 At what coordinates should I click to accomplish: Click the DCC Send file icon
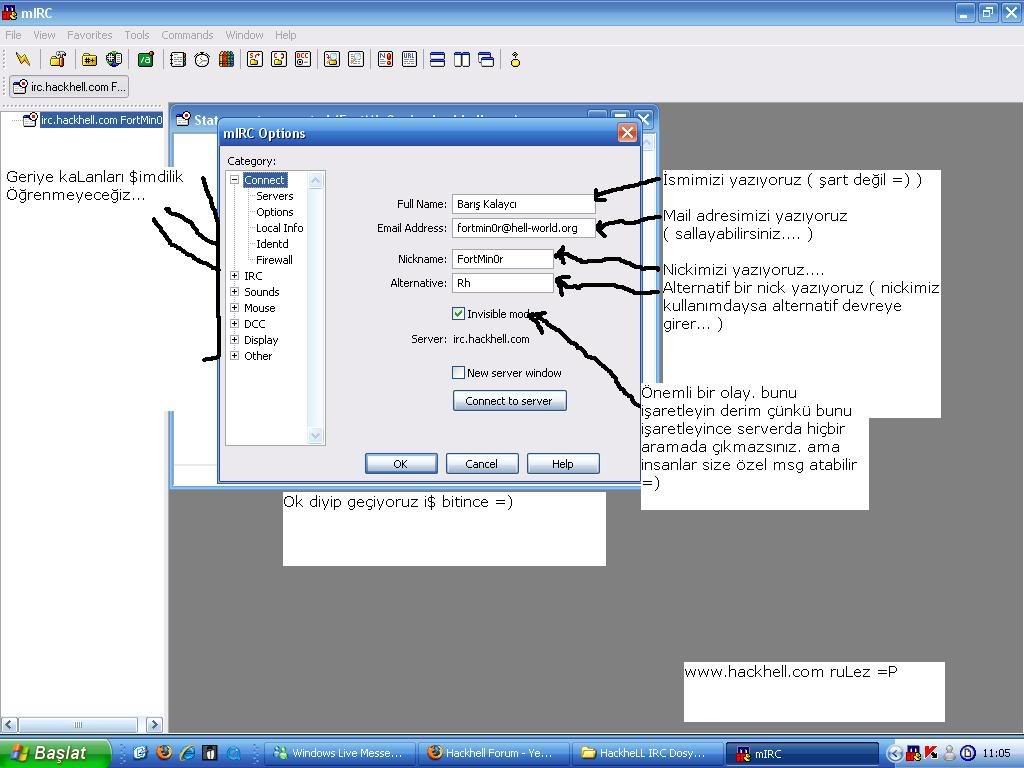(x=255, y=59)
